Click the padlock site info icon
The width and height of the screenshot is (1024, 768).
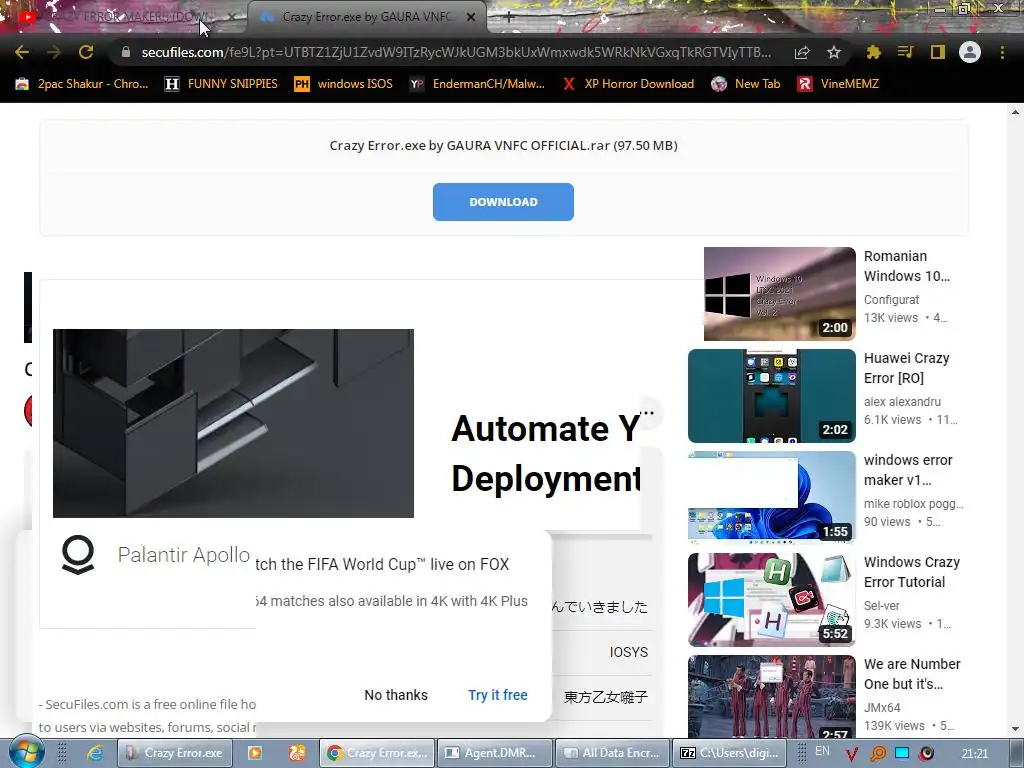[x=126, y=52]
